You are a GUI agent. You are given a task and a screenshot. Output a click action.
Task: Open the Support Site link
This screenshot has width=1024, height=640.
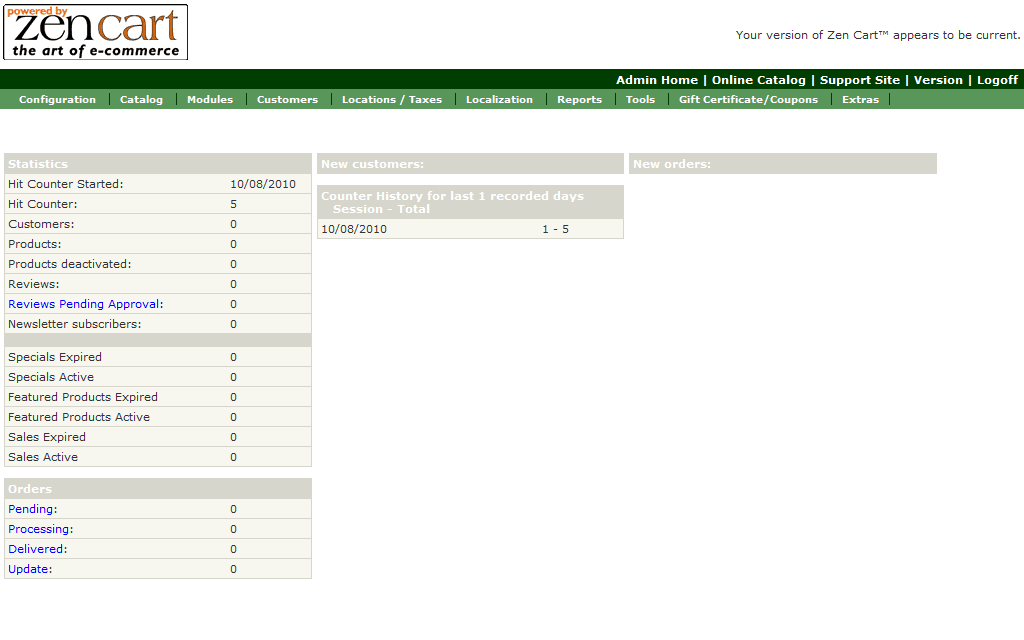860,80
